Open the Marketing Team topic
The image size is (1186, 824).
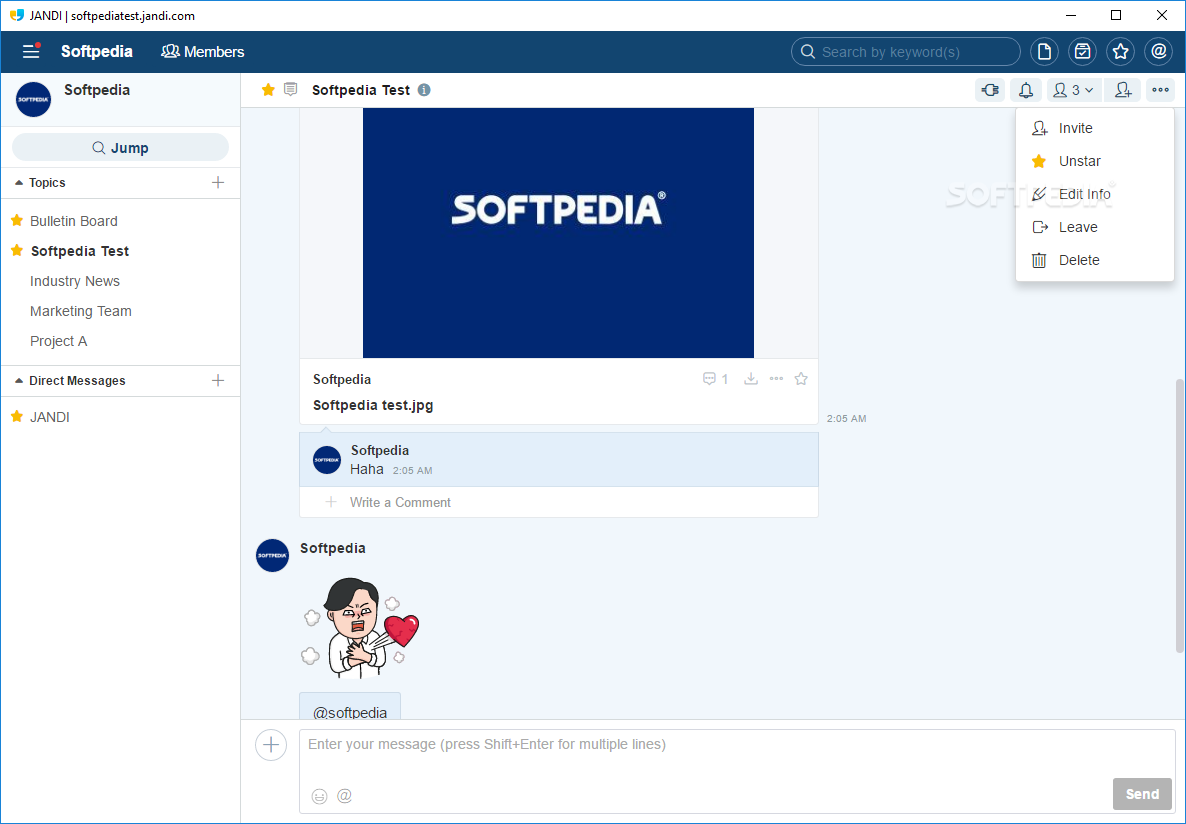80,311
